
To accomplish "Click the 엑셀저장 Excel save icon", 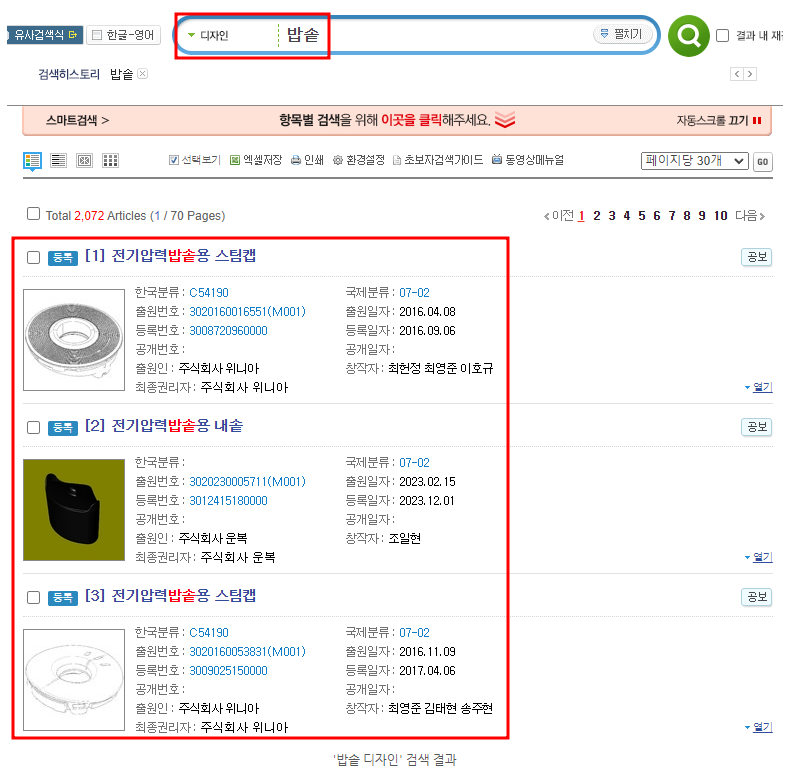I will coord(235,160).
